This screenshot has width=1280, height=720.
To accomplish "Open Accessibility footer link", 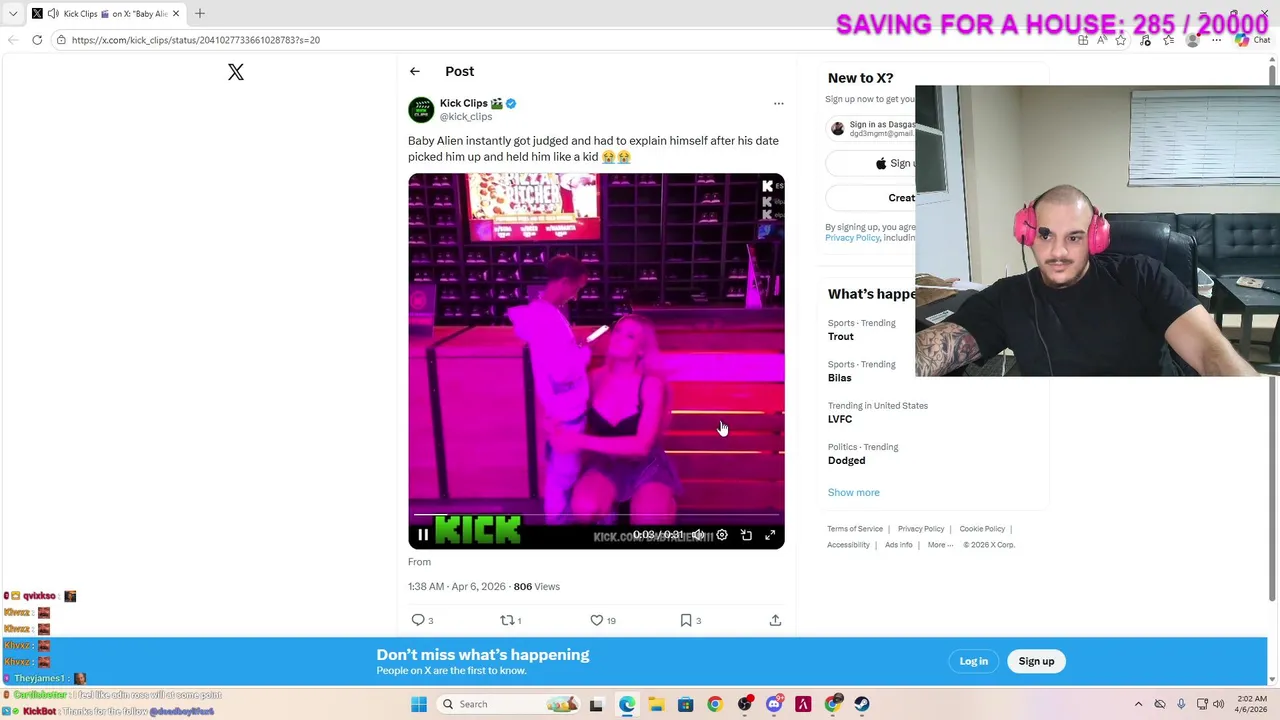I will point(848,545).
